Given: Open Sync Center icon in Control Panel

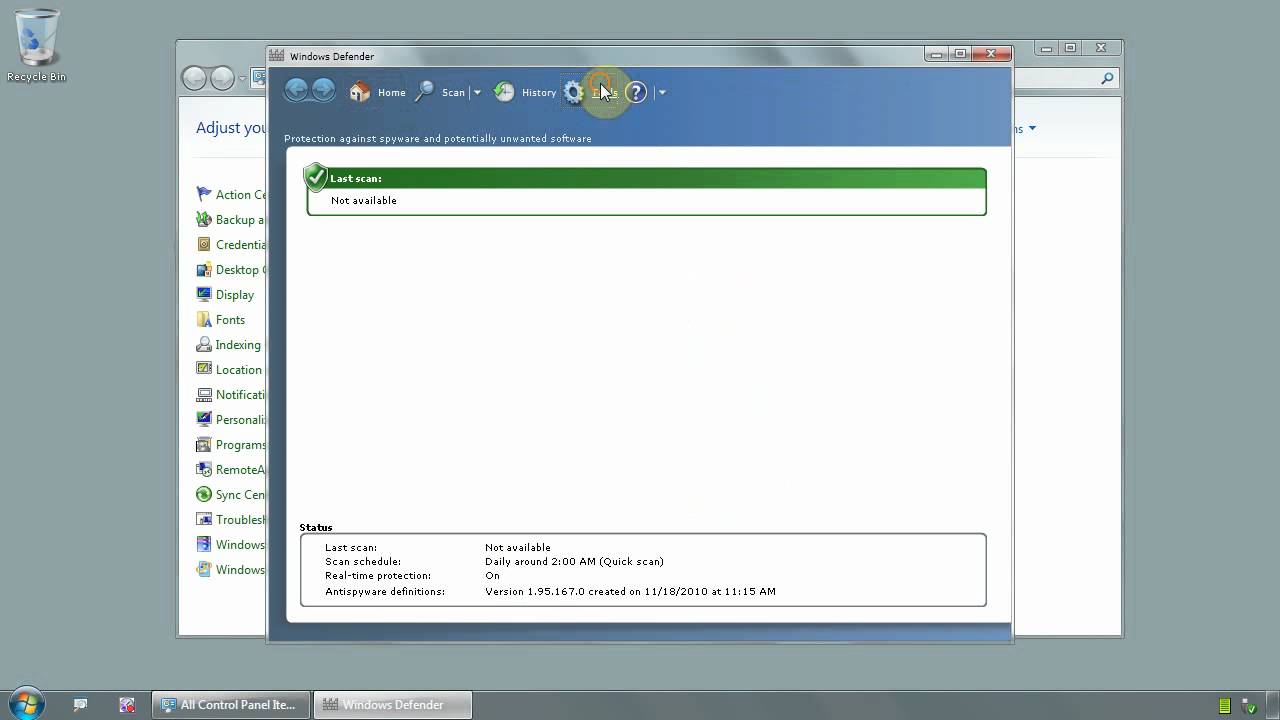Looking at the screenshot, I should point(204,494).
